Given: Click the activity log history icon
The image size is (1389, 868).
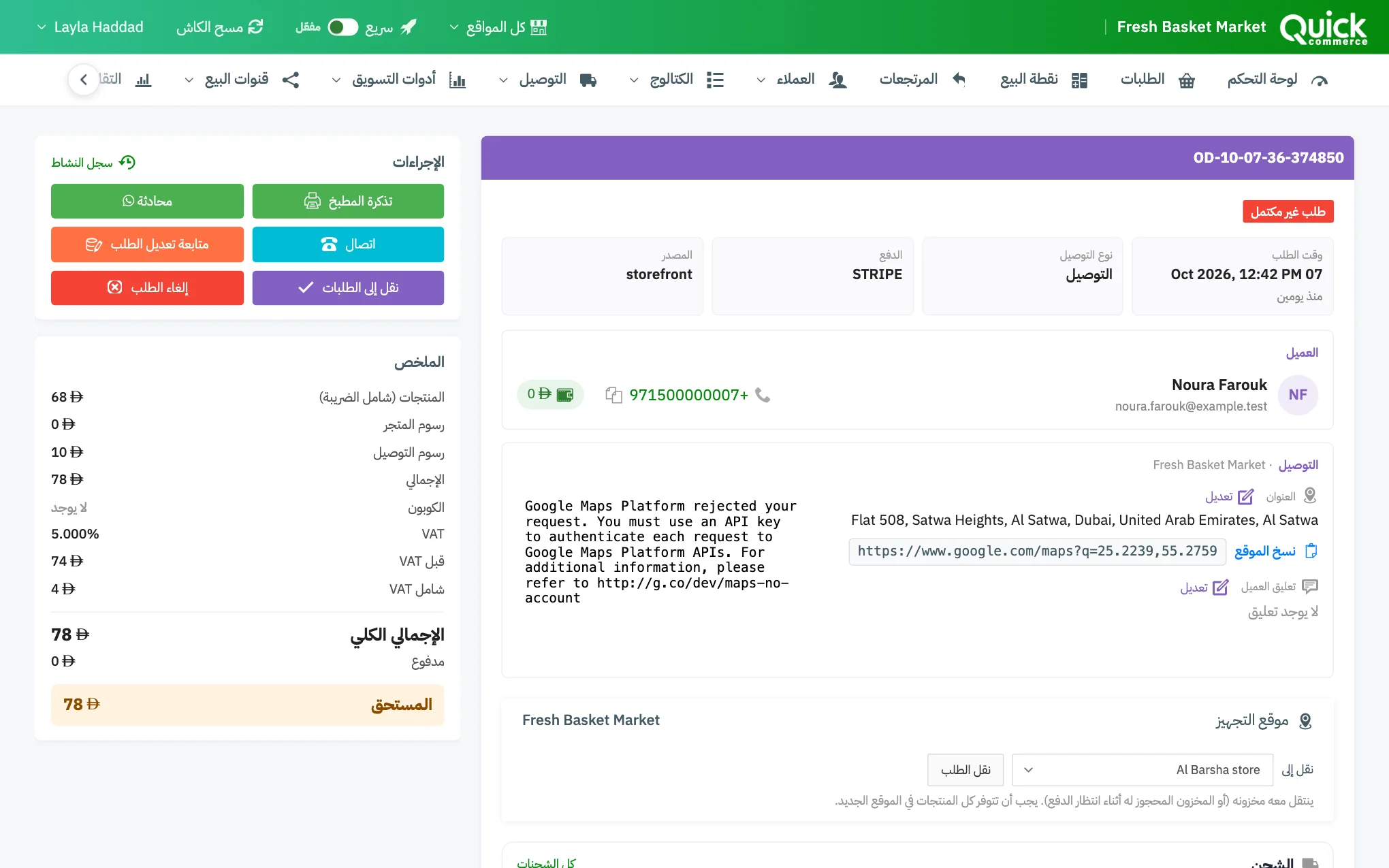Looking at the screenshot, I should click(x=127, y=162).
